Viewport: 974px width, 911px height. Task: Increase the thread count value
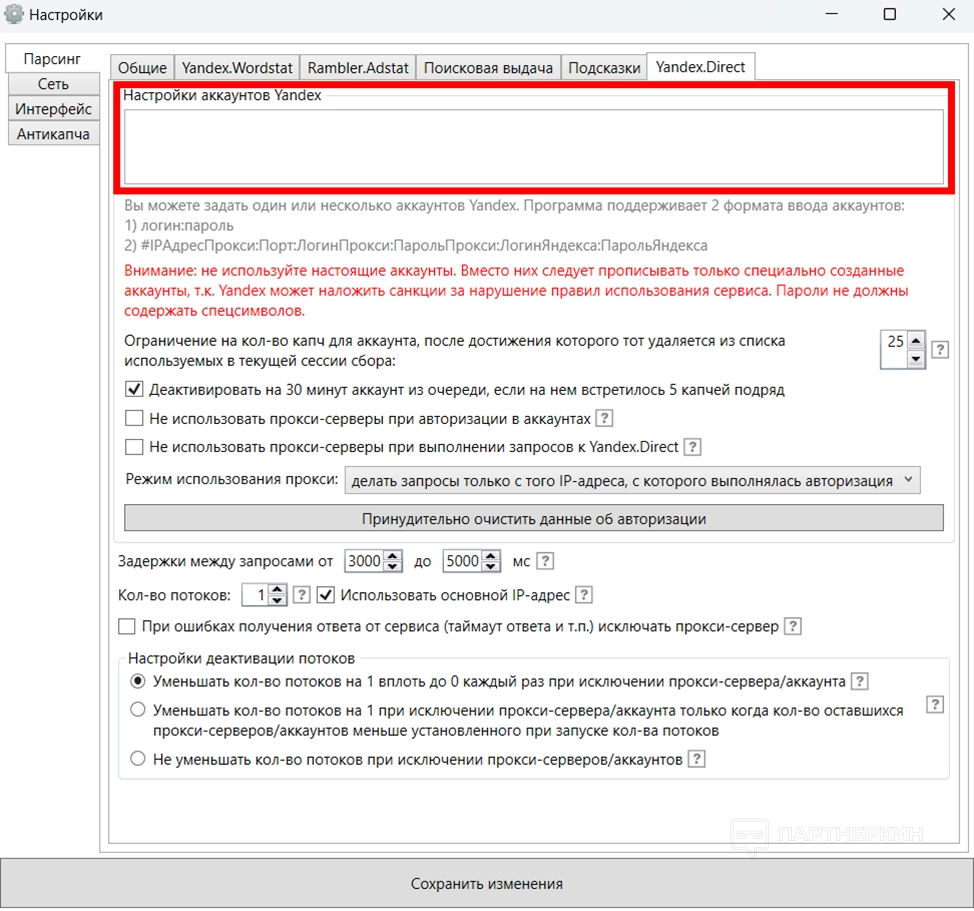(278, 589)
